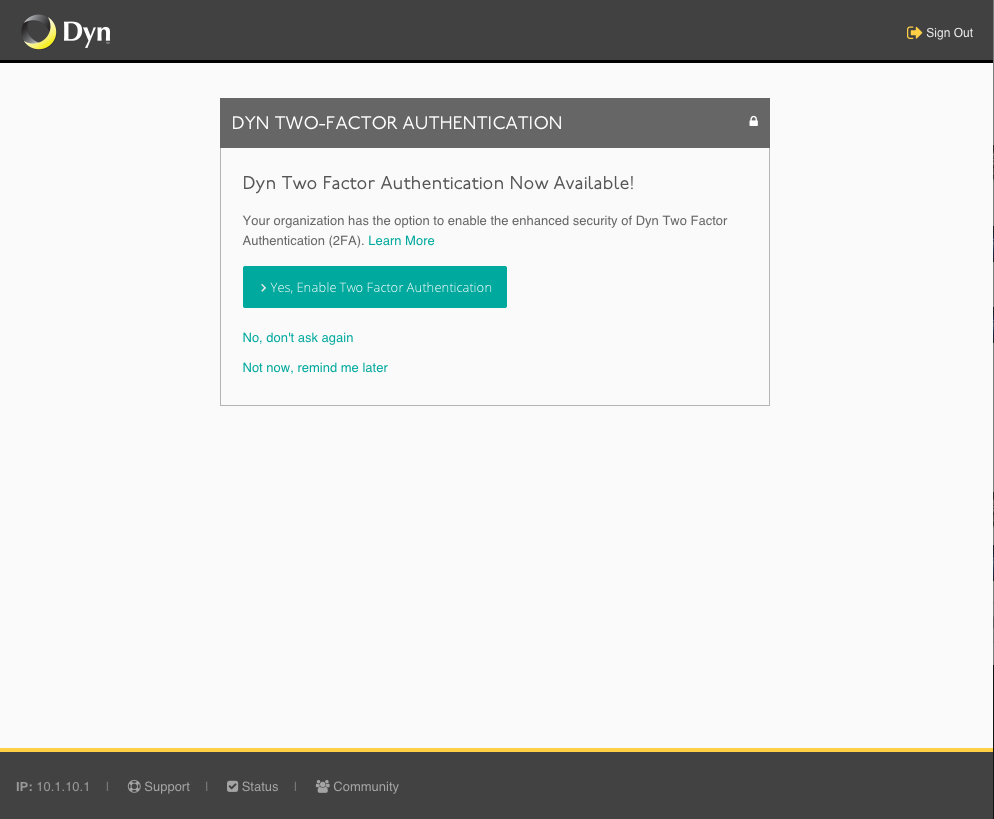Click the lock icon in panel header
This screenshot has height=819, width=994.
pyautogui.click(x=753, y=121)
